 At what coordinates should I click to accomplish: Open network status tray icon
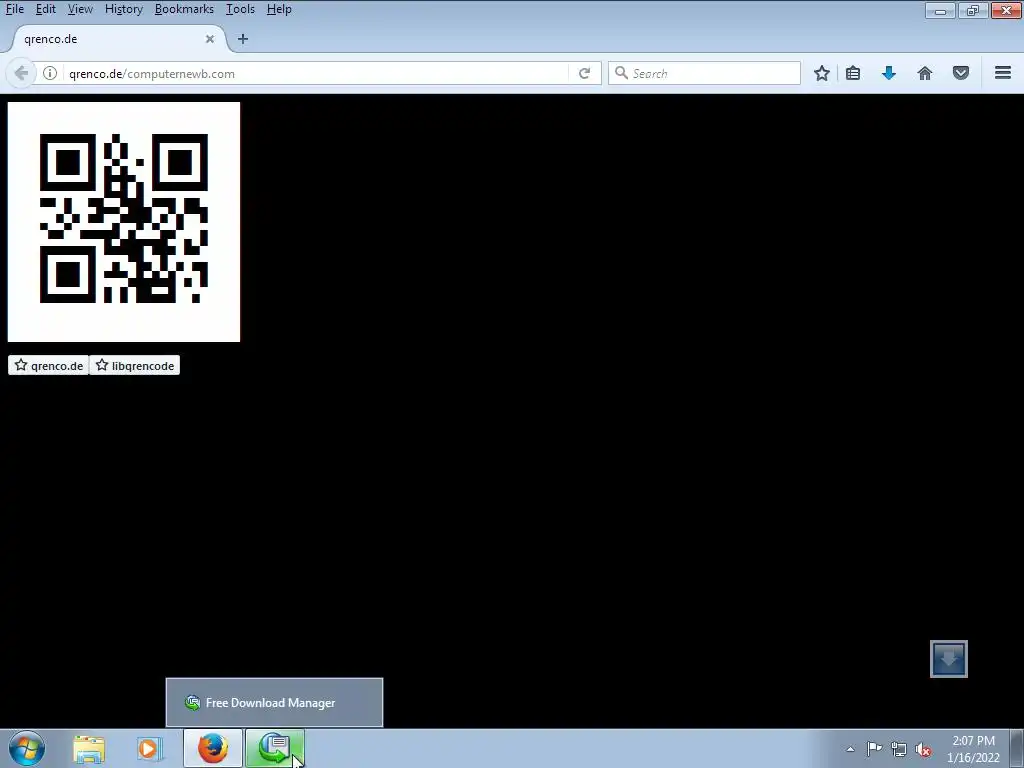(x=899, y=750)
